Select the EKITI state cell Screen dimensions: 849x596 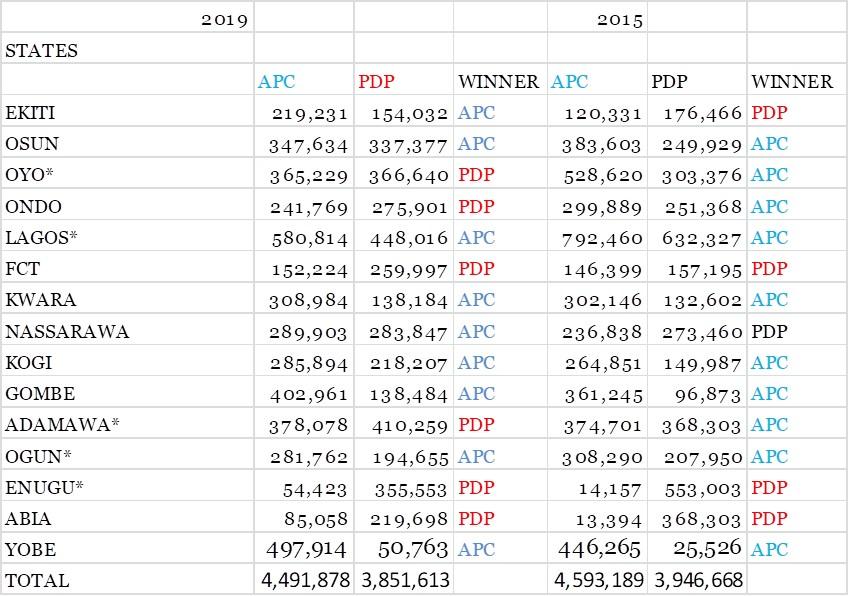(x=30, y=113)
